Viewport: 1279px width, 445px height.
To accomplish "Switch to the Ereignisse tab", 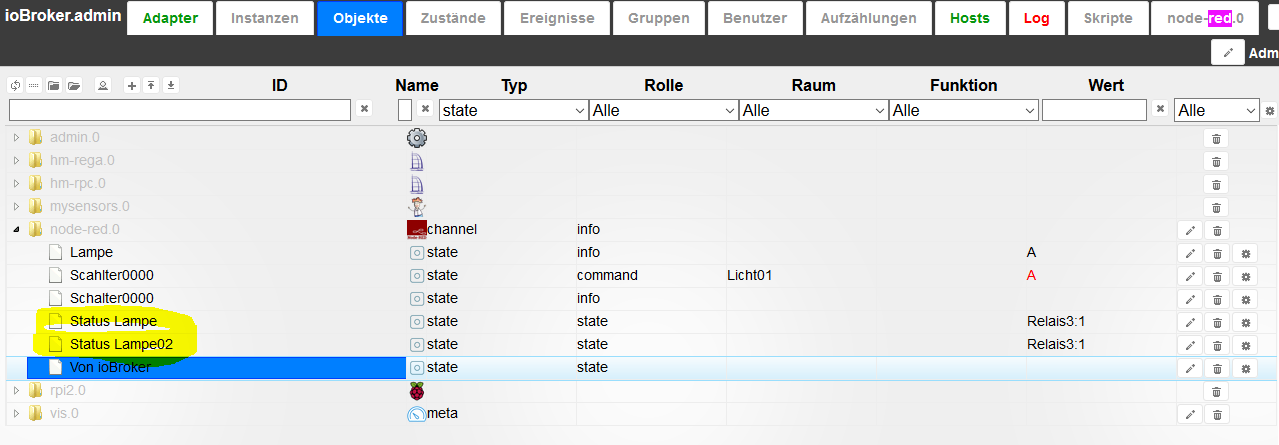I will [x=556, y=18].
